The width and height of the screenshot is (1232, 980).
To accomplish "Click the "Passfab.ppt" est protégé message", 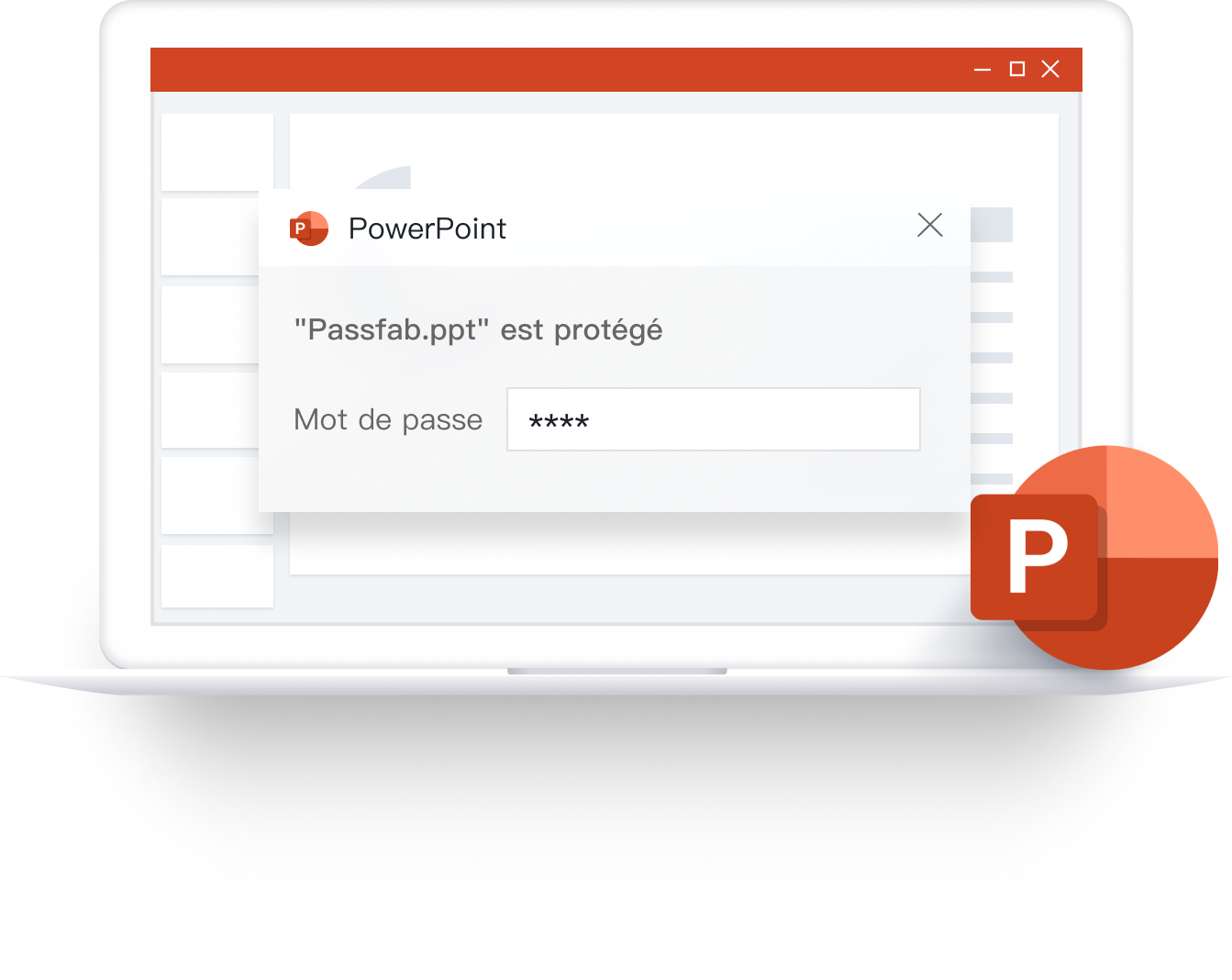I will pos(478,330).
